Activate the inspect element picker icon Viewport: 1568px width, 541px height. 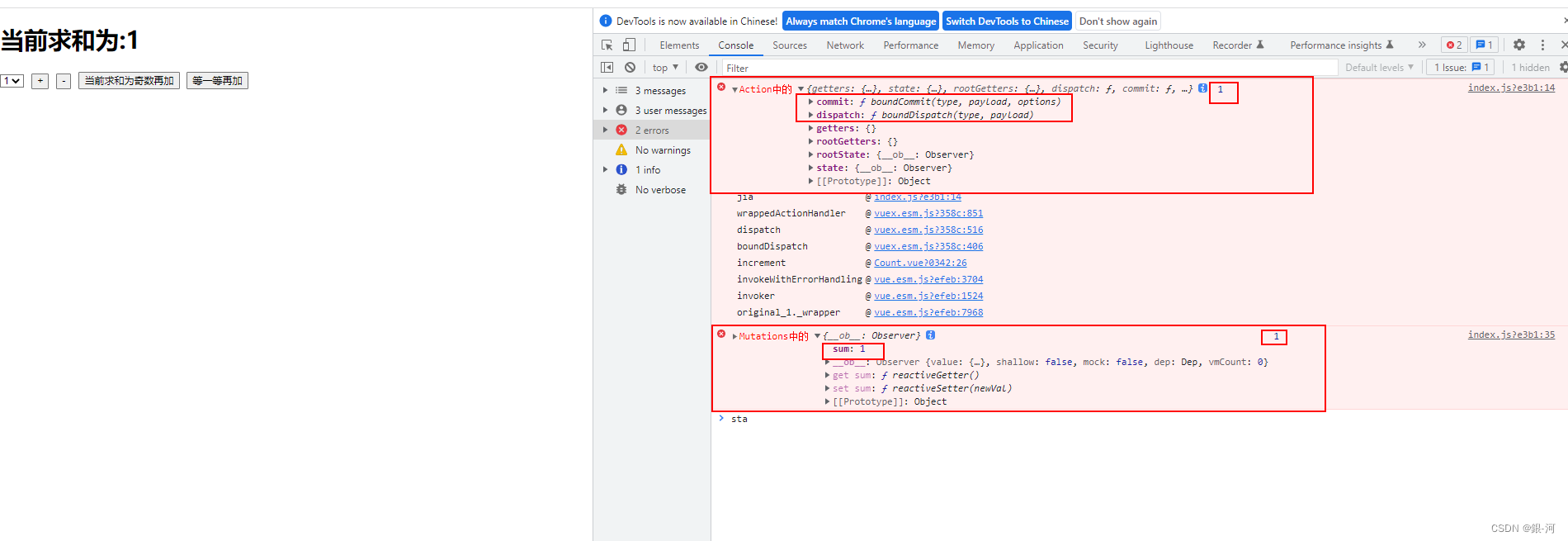pyautogui.click(x=607, y=45)
